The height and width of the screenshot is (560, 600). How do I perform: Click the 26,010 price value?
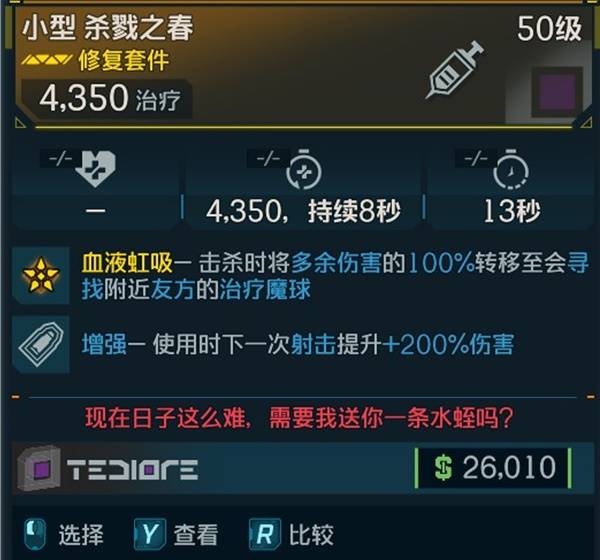[509, 467]
